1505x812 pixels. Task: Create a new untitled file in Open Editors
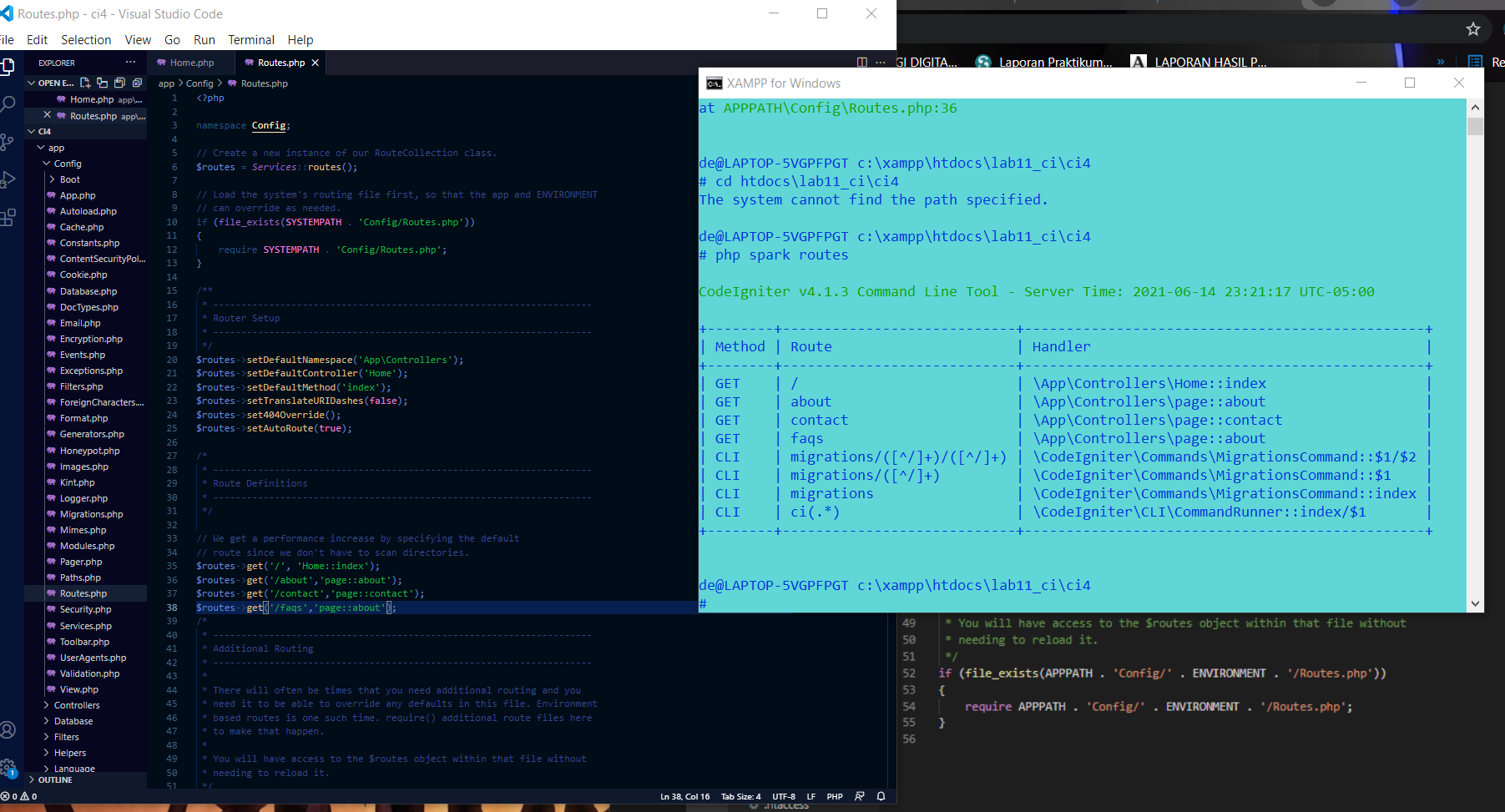tap(86, 83)
